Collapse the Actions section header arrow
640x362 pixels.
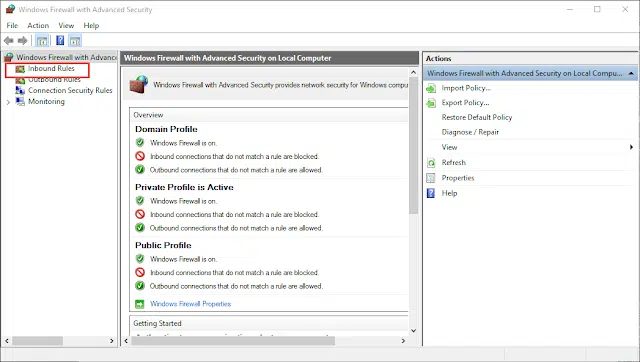pos(631,73)
